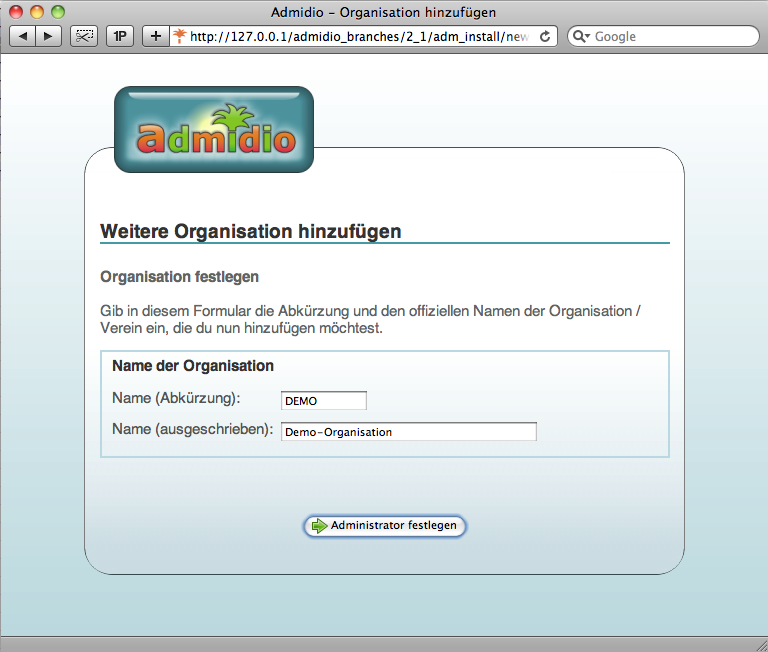768x652 pixels.
Task: Click the site favicon in the address bar
Action: coord(180,36)
